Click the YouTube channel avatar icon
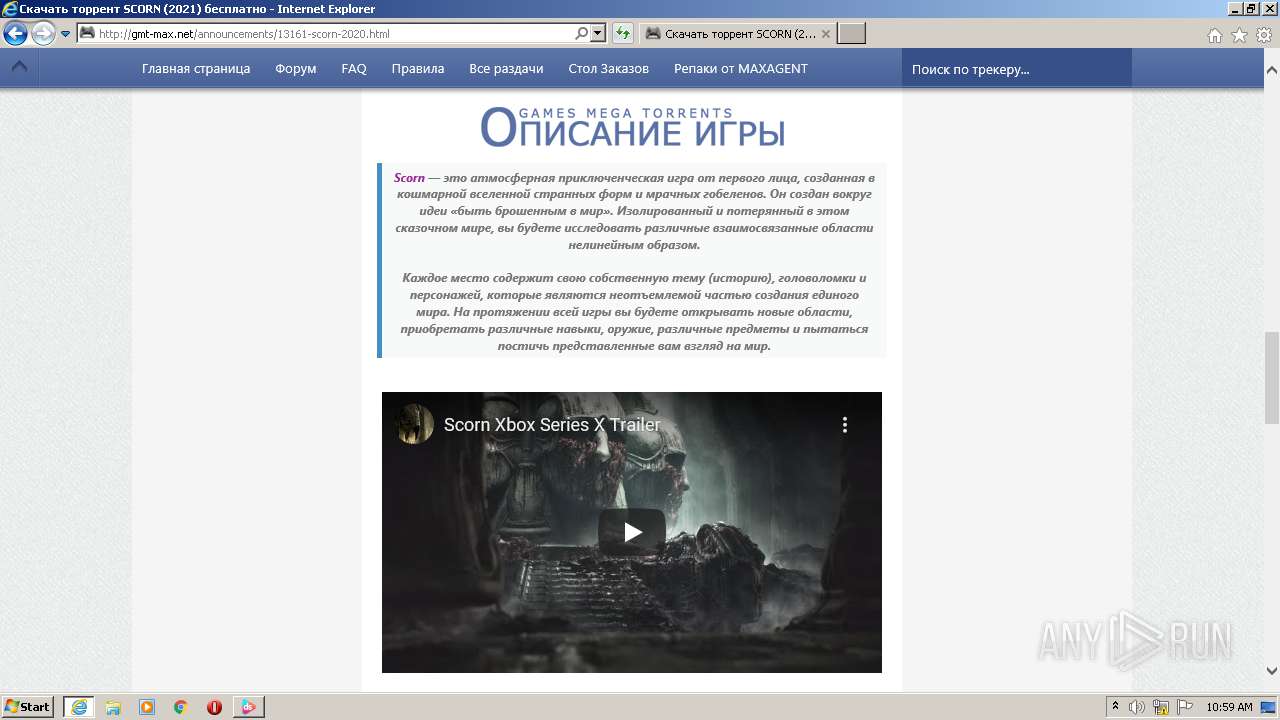 click(x=414, y=425)
